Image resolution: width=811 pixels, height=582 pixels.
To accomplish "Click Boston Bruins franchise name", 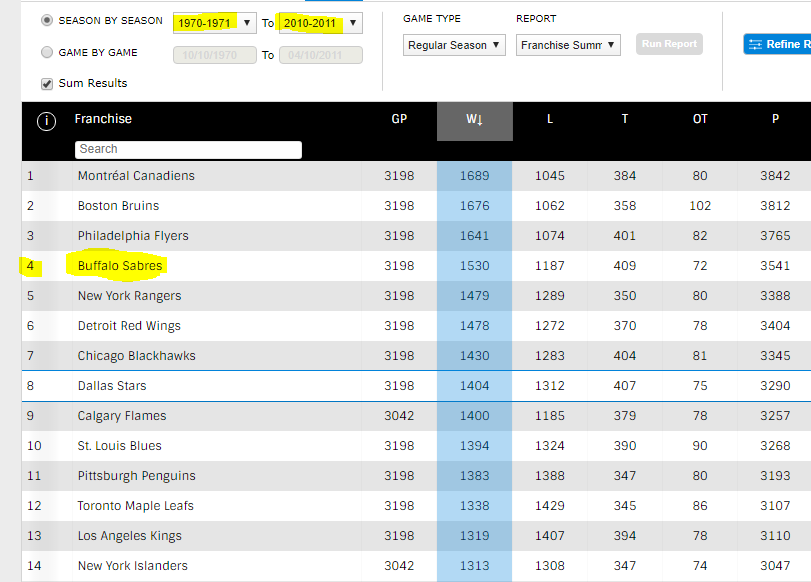I will (x=118, y=206).
